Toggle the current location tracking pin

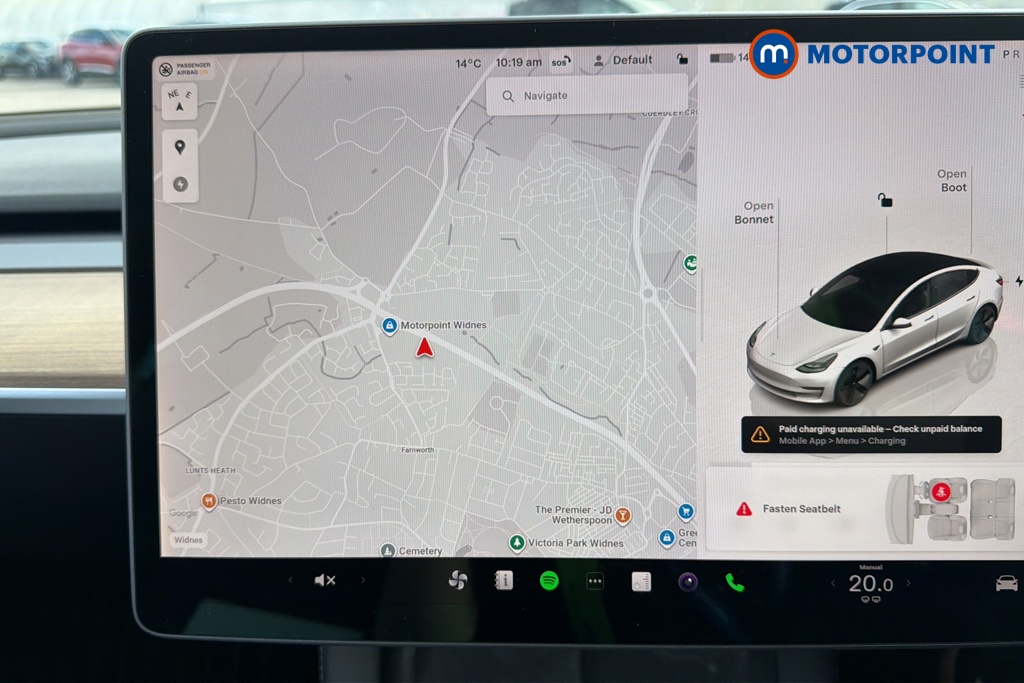(179, 147)
